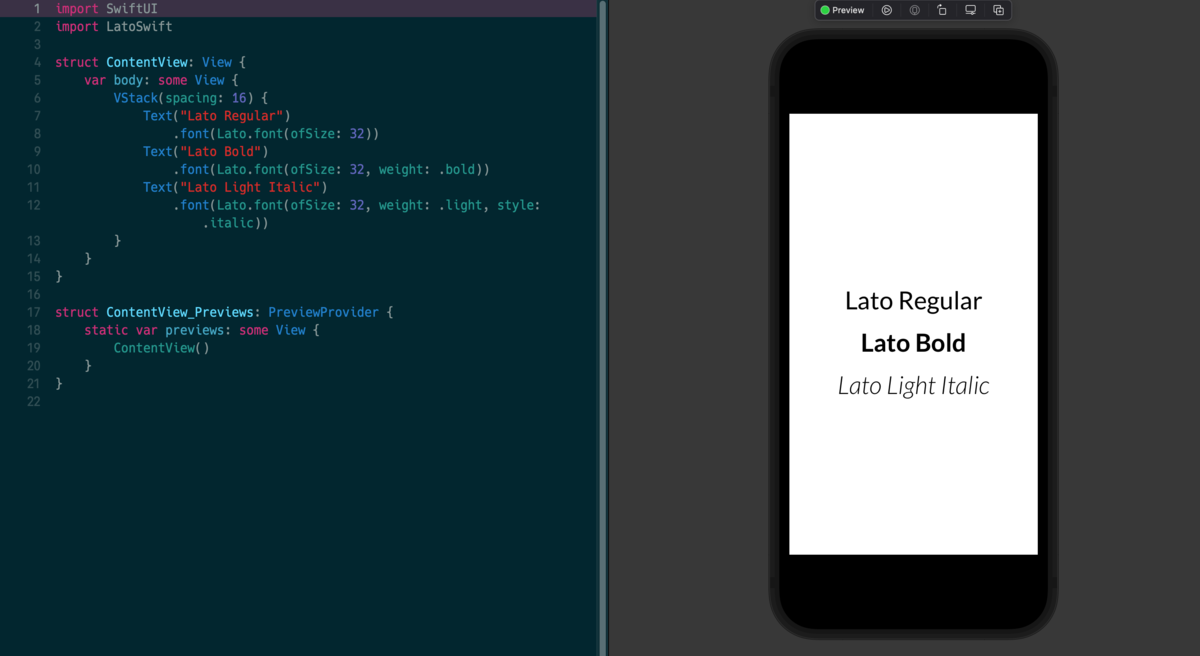Click "weight: .bold" in the code

426,170
